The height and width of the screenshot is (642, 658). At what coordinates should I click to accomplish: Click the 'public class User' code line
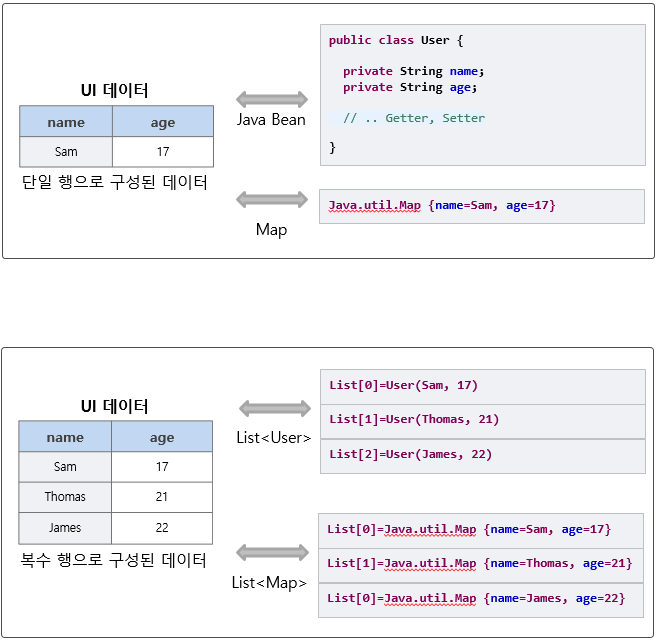[396, 41]
